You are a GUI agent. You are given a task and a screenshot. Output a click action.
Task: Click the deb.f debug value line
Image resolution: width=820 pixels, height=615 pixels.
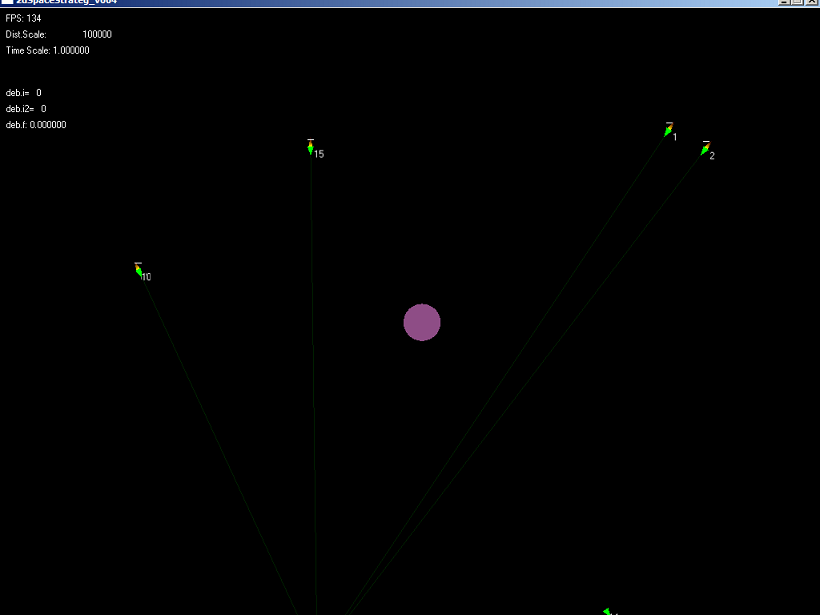(x=36, y=124)
